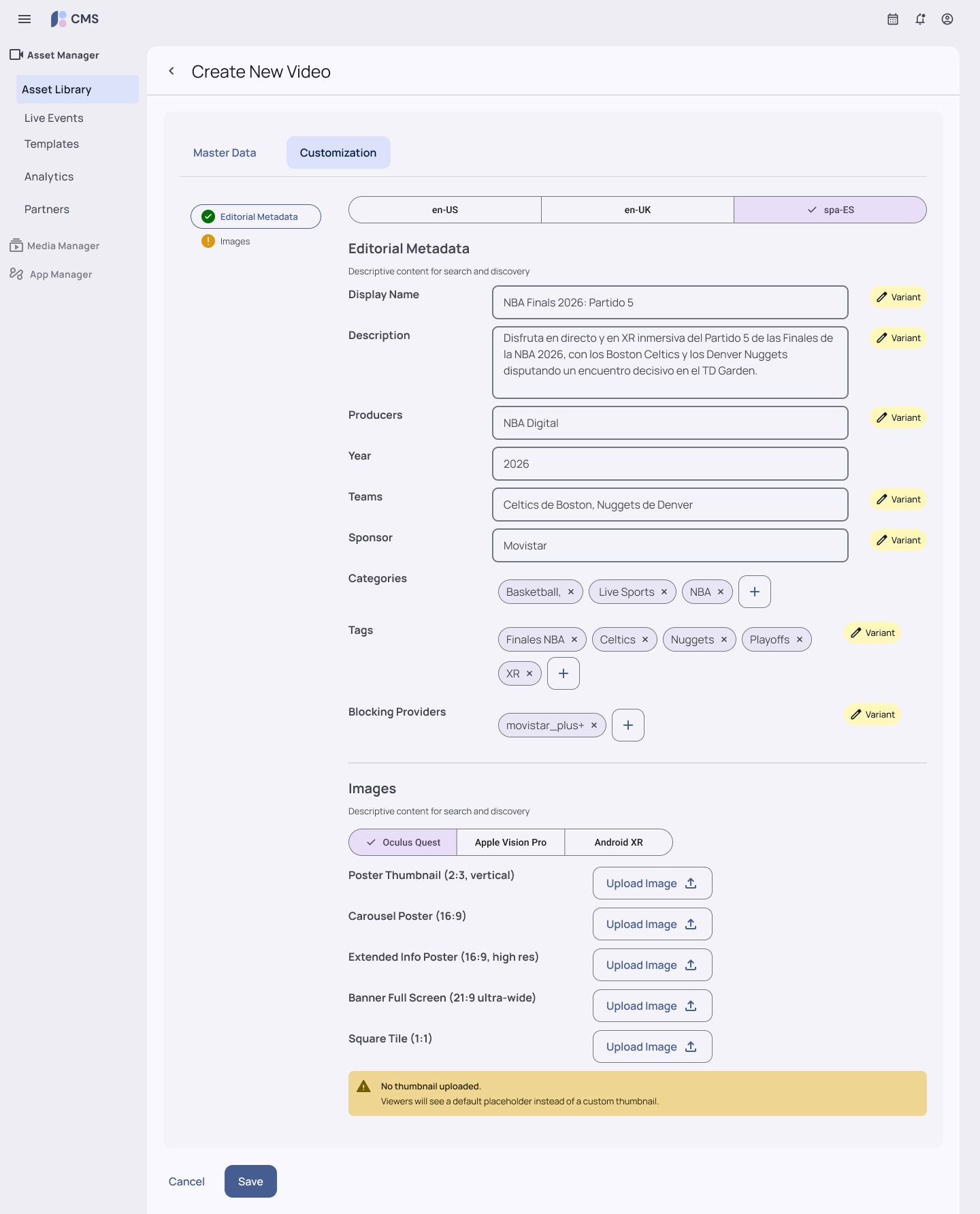
Task: Click the Teams input field
Action: (x=670, y=505)
